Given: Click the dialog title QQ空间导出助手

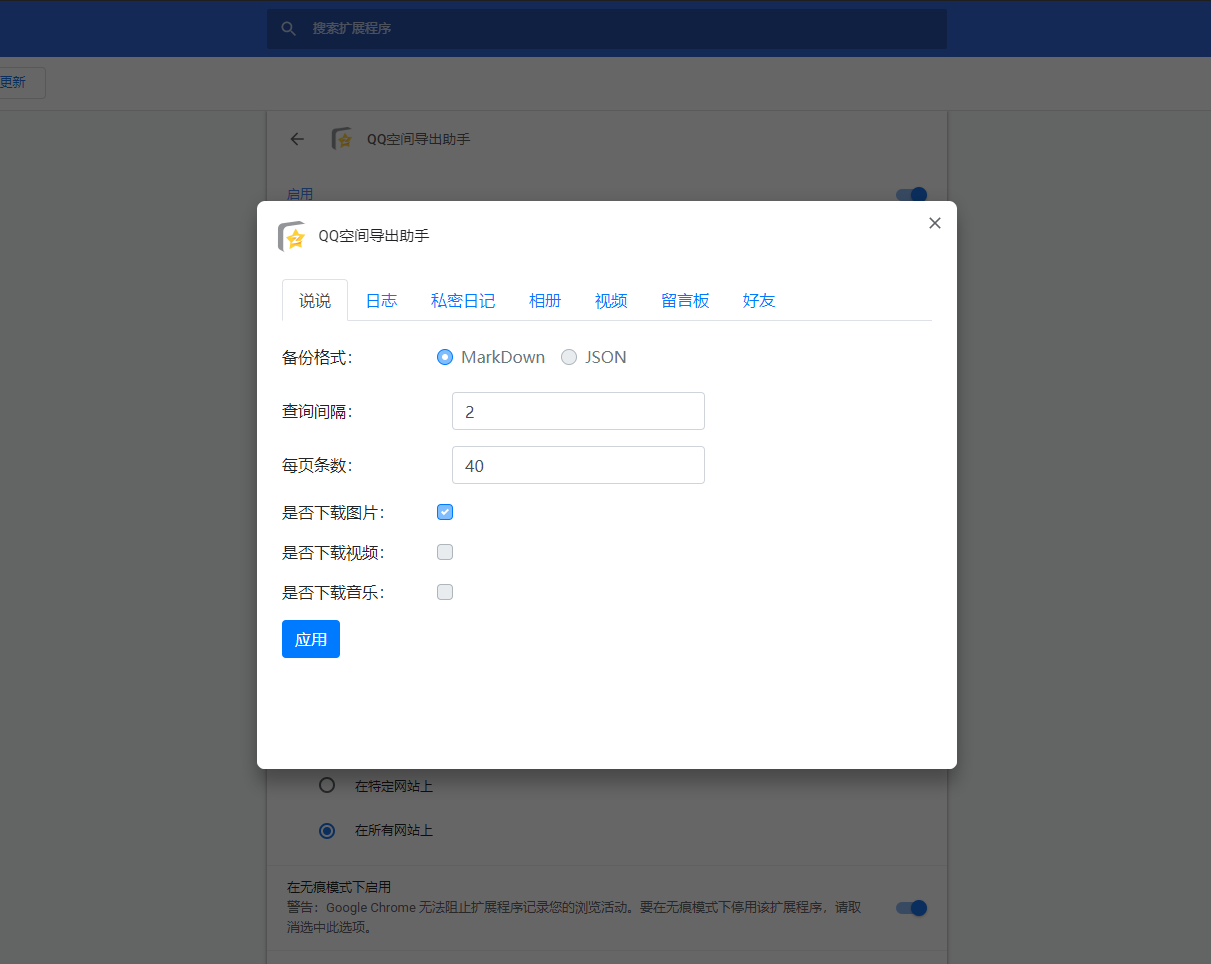Looking at the screenshot, I should pos(374,236).
